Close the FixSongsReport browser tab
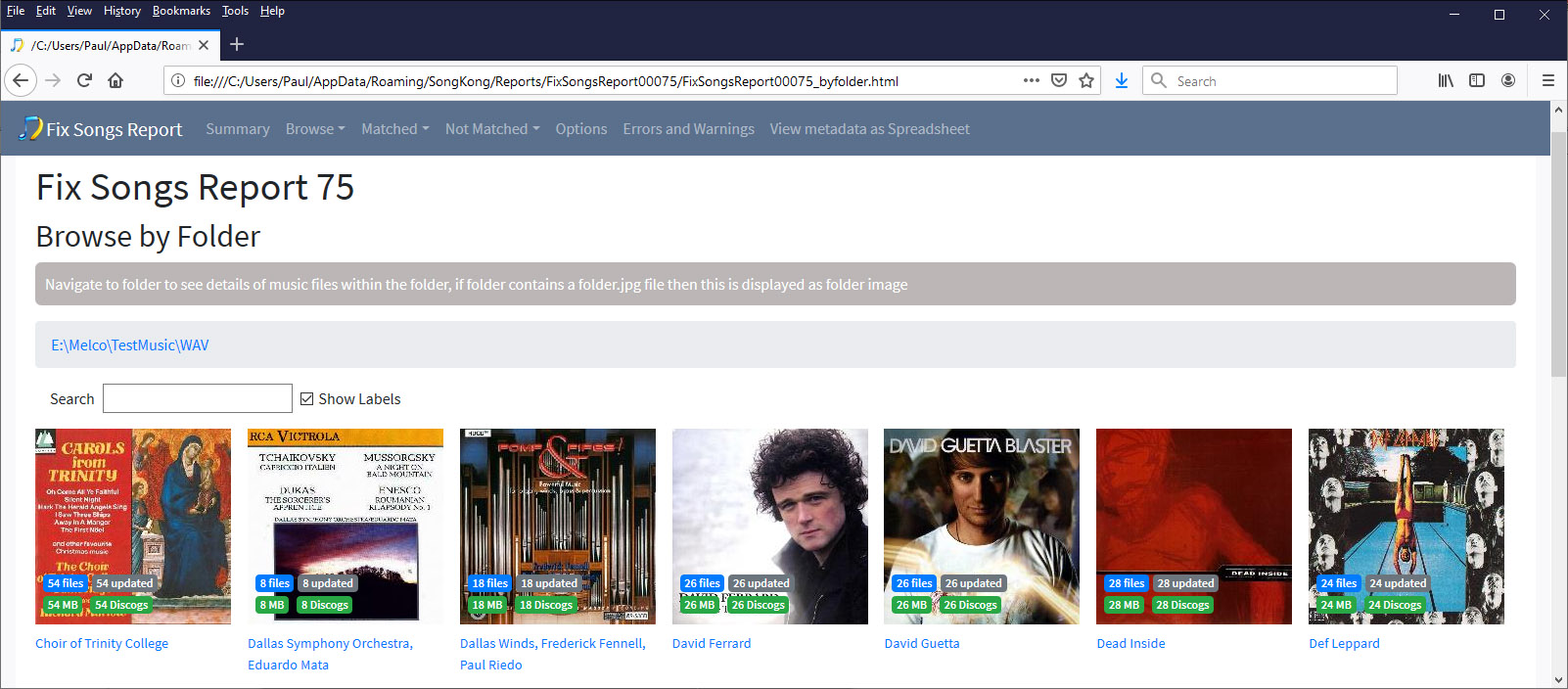 (x=204, y=45)
